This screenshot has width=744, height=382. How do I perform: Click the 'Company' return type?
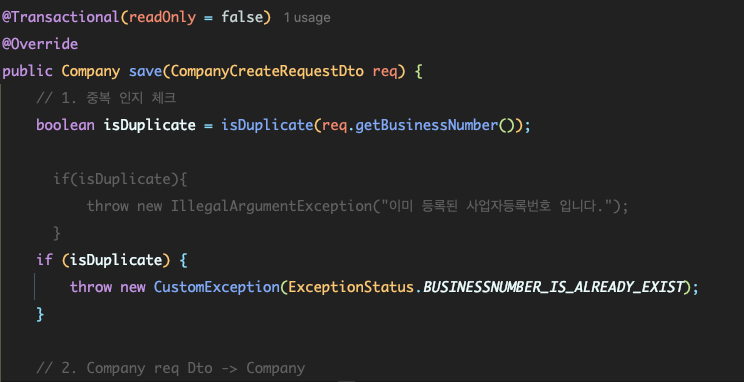pos(91,72)
